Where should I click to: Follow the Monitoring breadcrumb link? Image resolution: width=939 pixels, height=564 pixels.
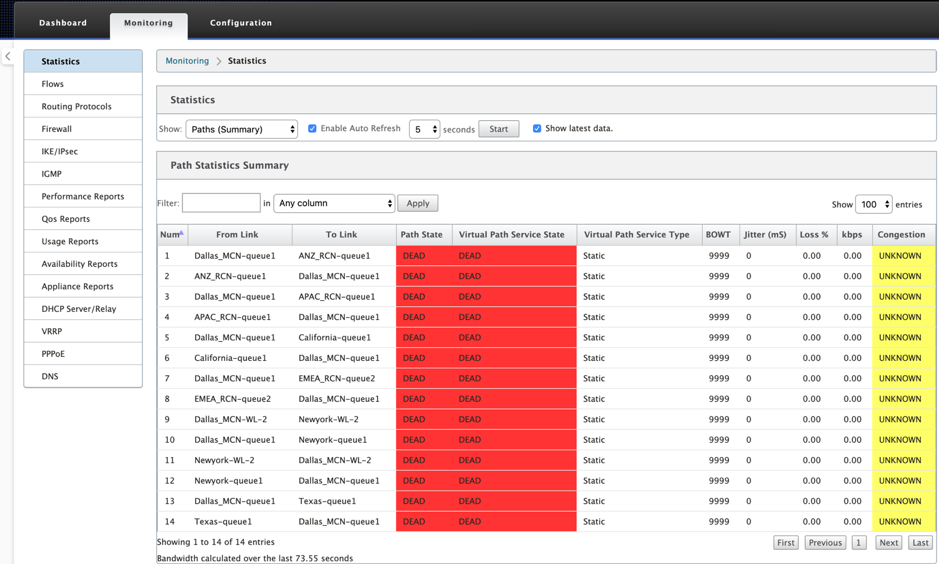click(x=187, y=61)
